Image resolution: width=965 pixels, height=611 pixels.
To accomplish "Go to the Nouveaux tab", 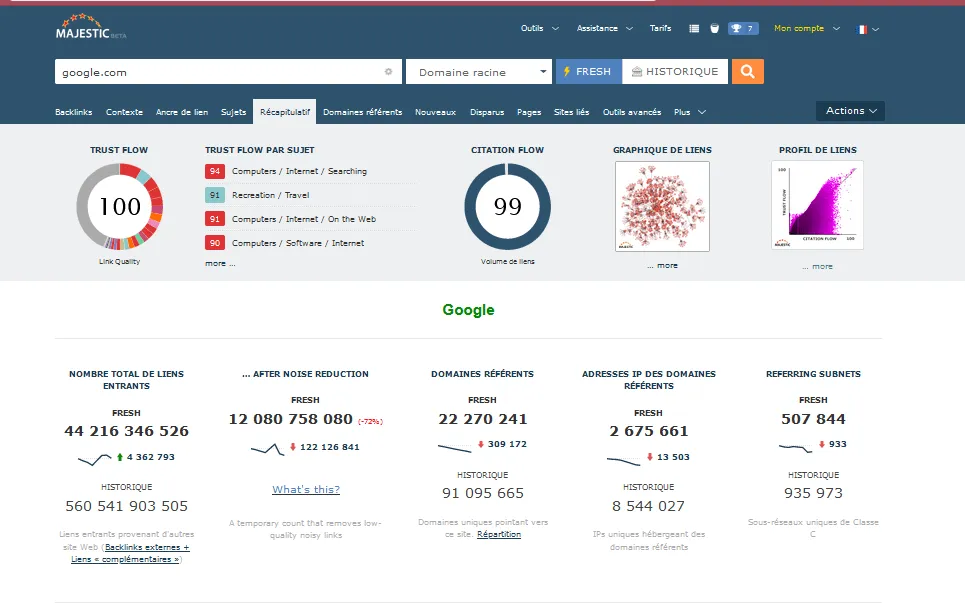I will 435,112.
